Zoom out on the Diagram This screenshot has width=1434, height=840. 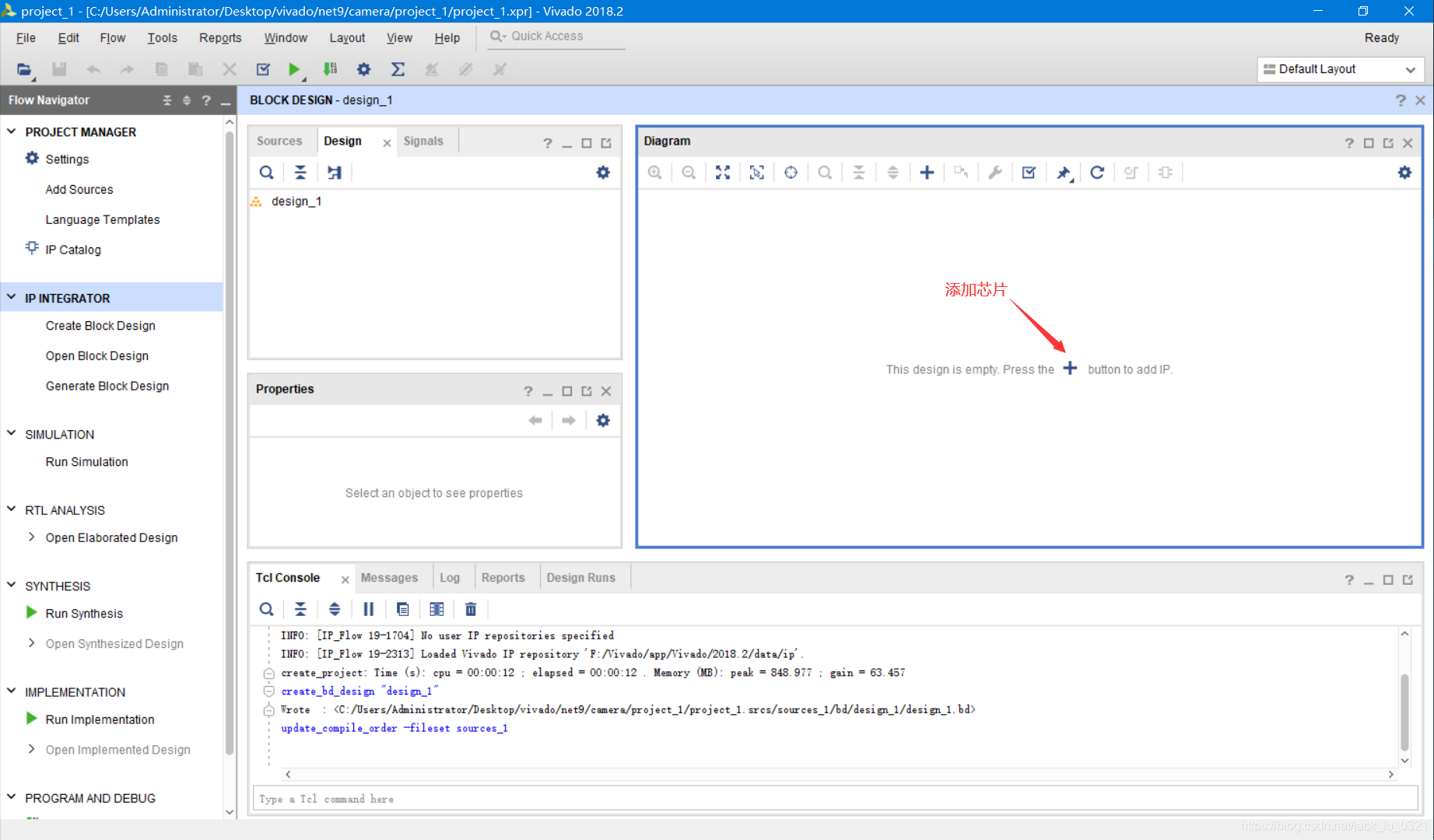coord(689,173)
